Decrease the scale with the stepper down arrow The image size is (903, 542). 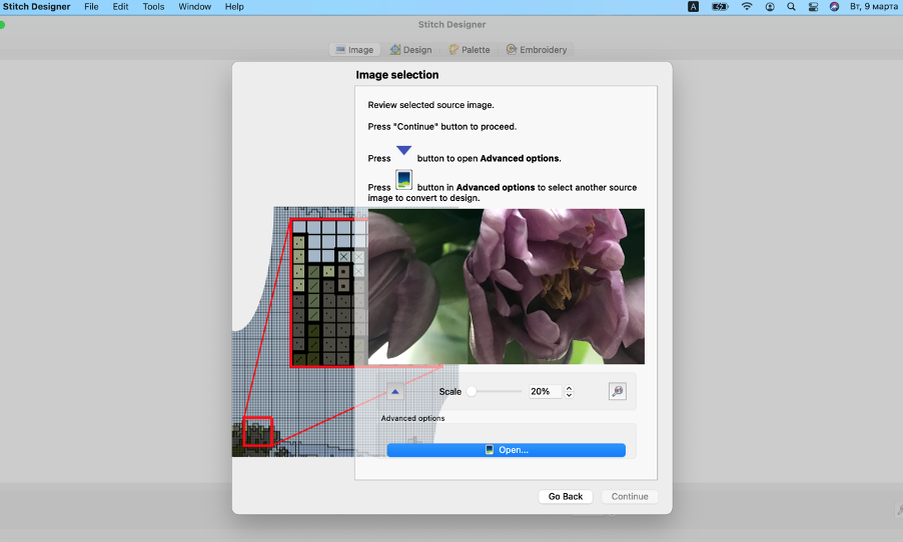tap(569, 395)
